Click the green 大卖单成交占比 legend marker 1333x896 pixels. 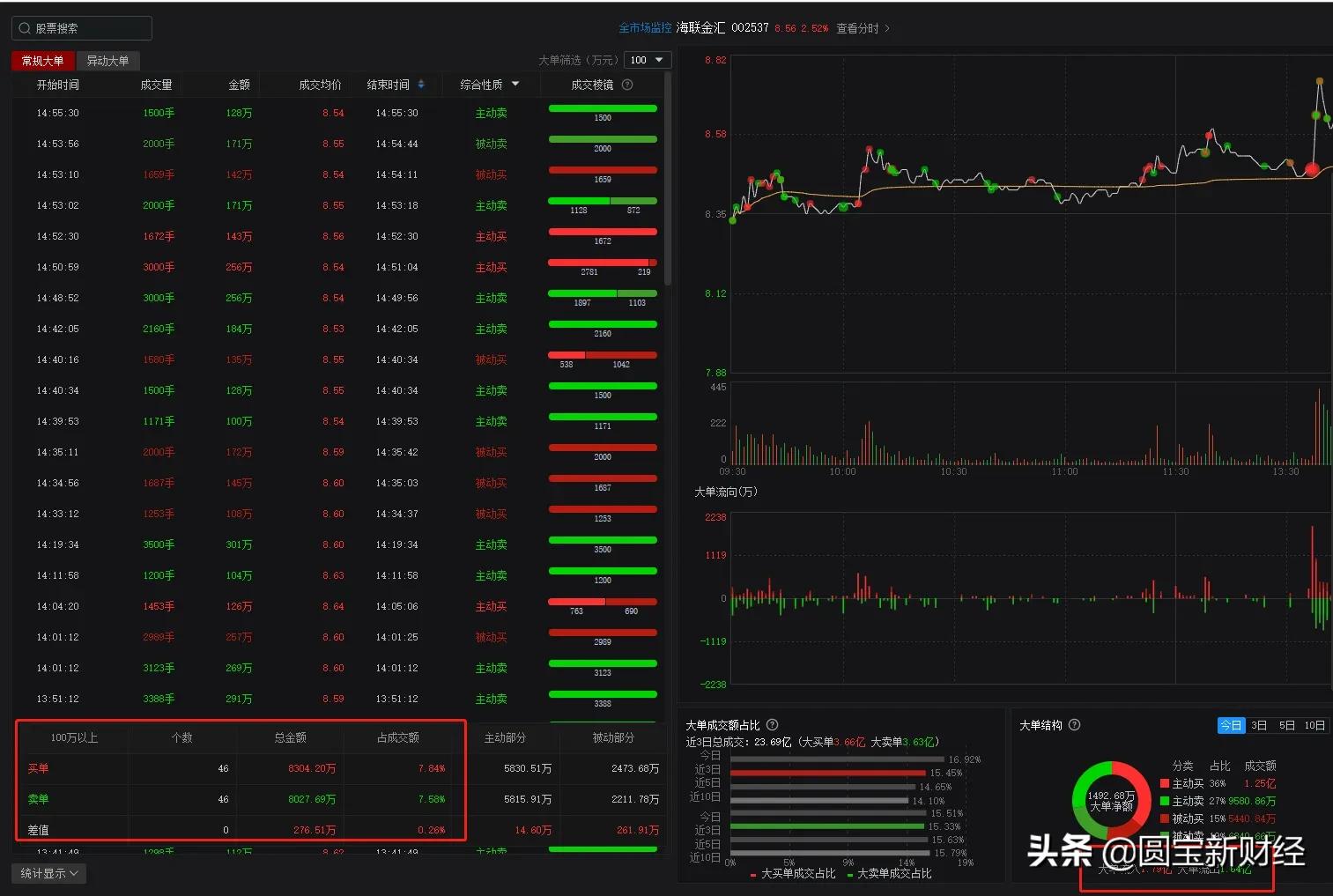(850, 874)
